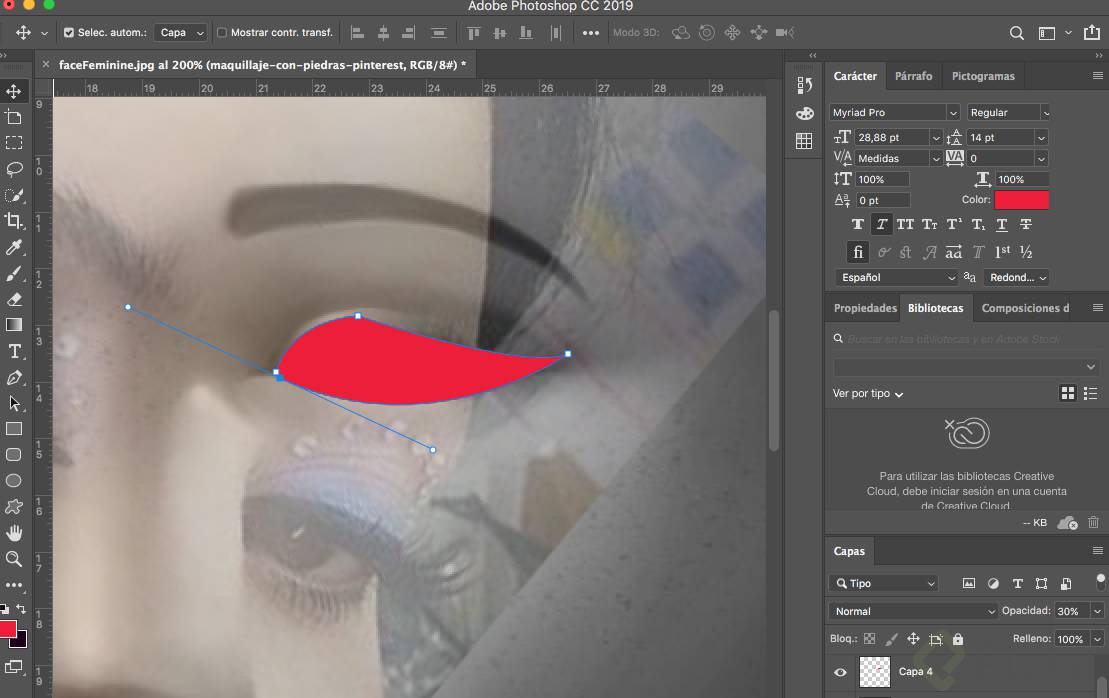
Task: Switch Bibliotecas to list view
Action: pyautogui.click(x=1092, y=393)
